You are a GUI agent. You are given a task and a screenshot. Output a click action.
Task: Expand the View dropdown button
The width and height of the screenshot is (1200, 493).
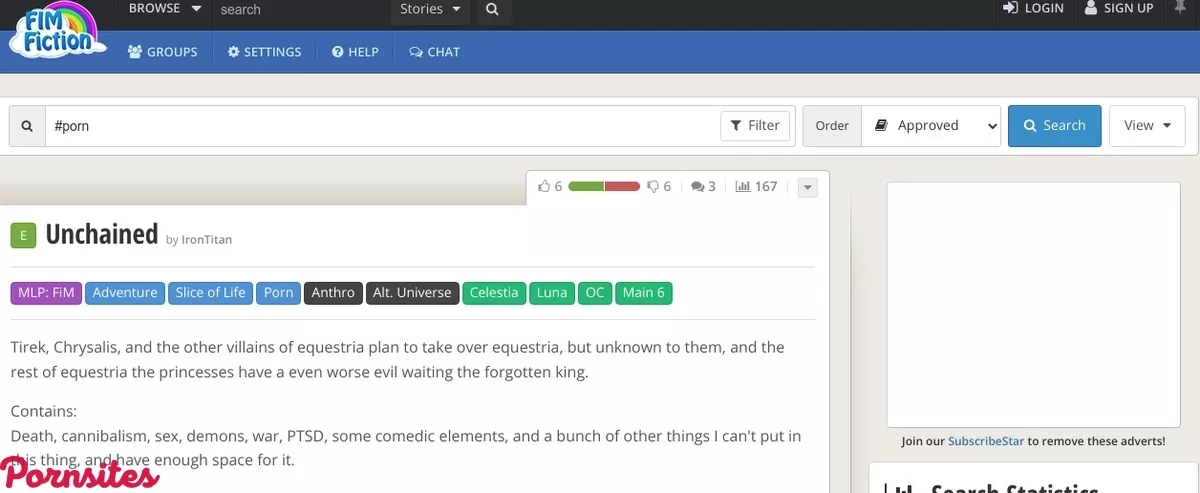[1147, 126]
